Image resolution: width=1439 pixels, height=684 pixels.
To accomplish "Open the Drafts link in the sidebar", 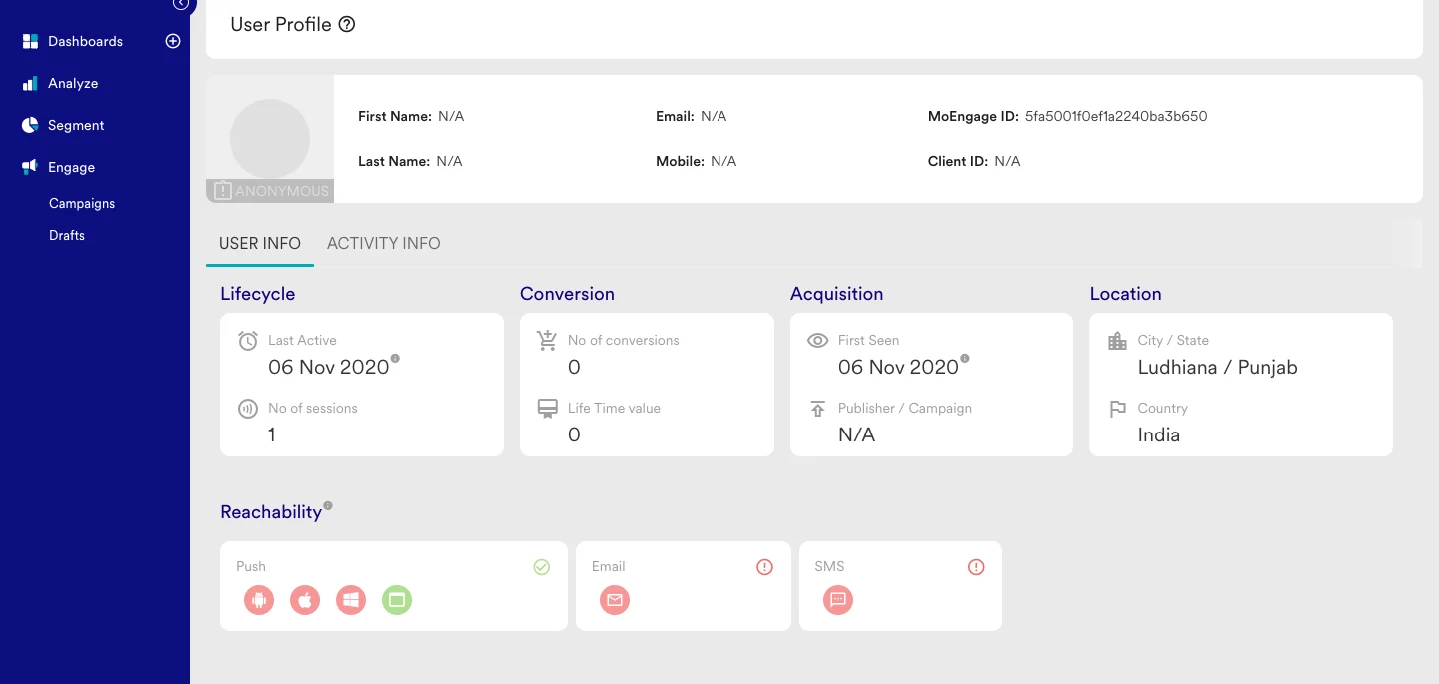I will point(67,235).
